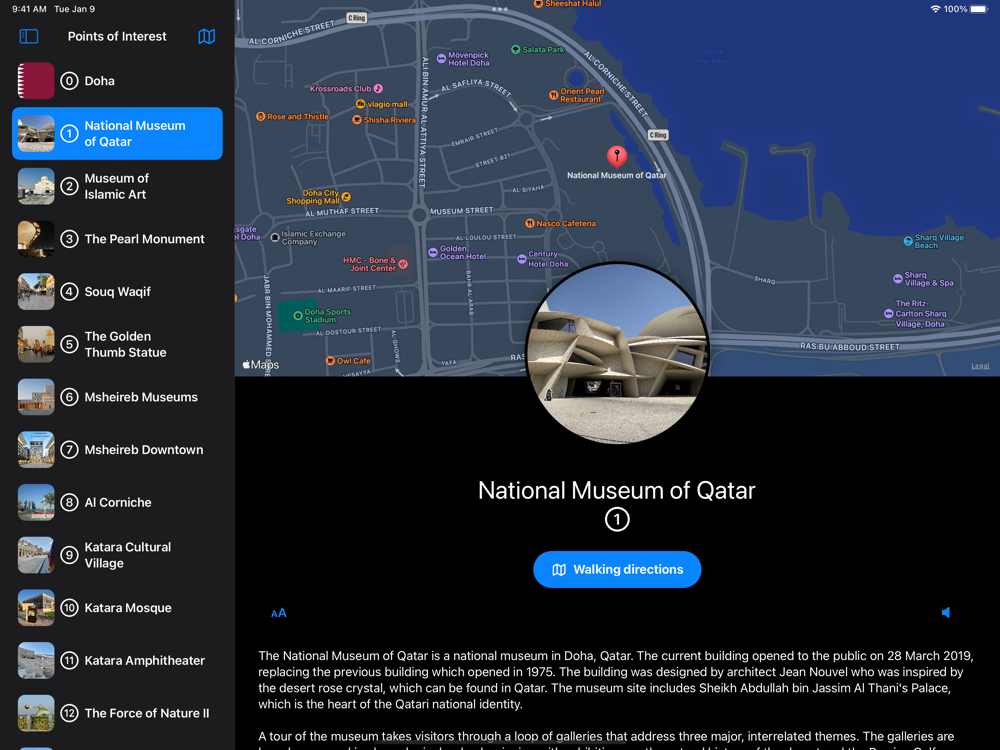Tap the circular museum photo
The height and width of the screenshot is (750, 1000).
[x=617, y=353]
